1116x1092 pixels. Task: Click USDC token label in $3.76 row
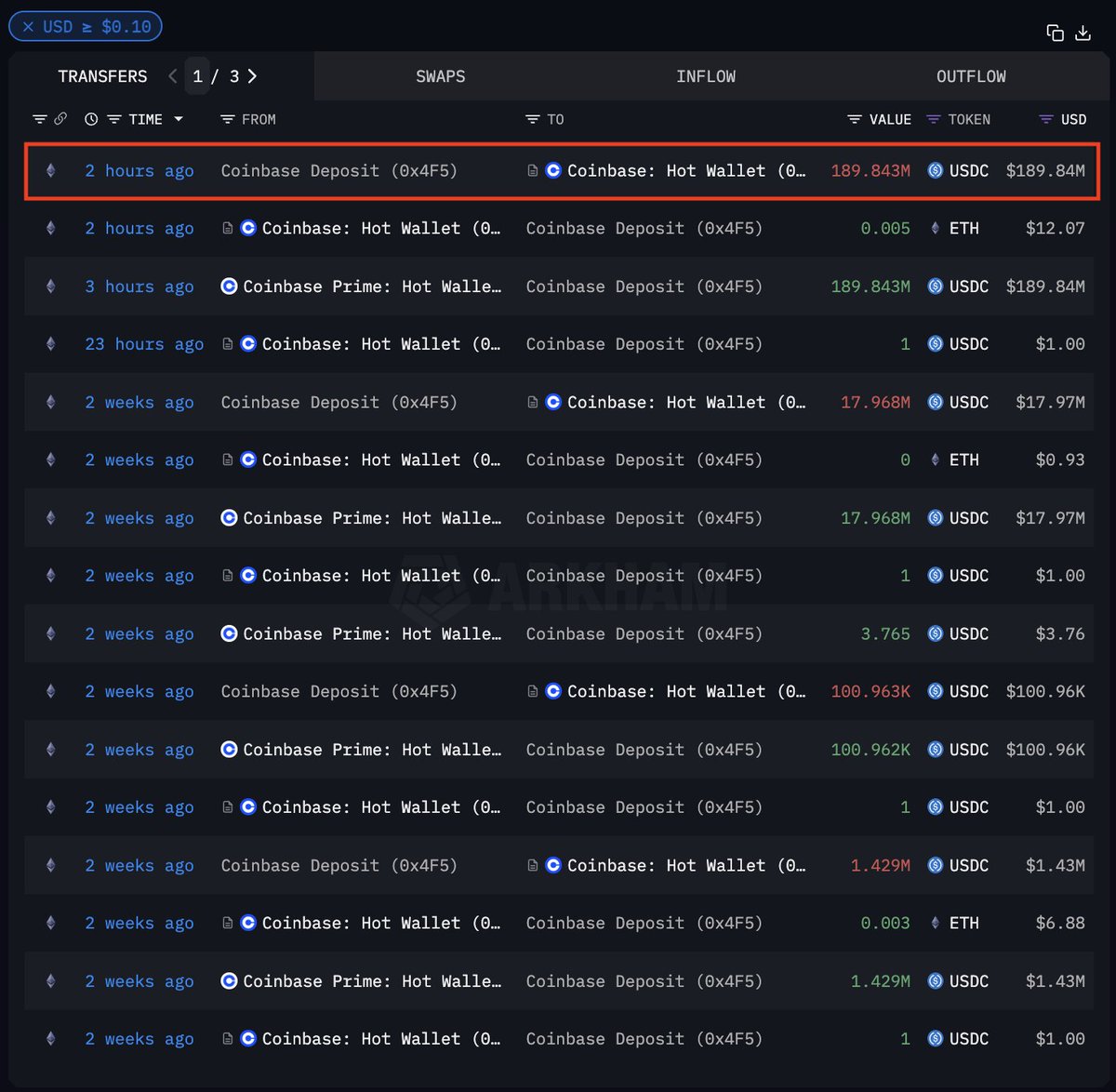969,633
